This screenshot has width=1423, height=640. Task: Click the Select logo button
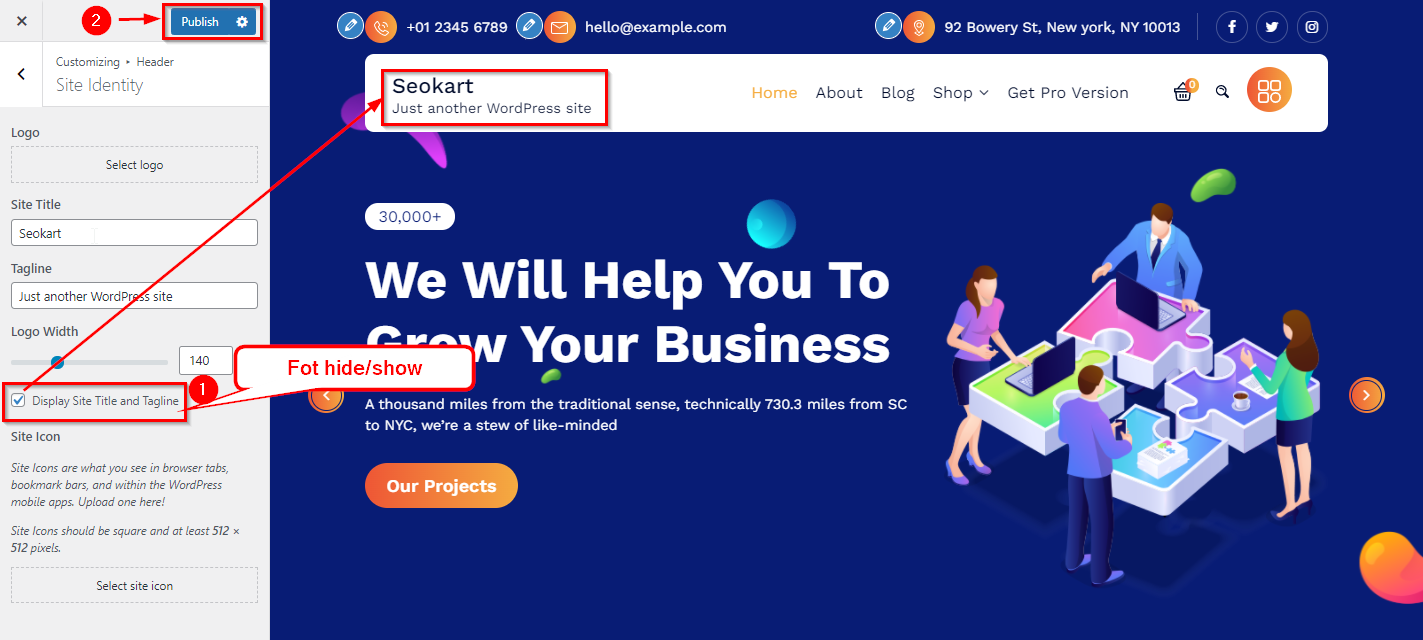[134, 165]
